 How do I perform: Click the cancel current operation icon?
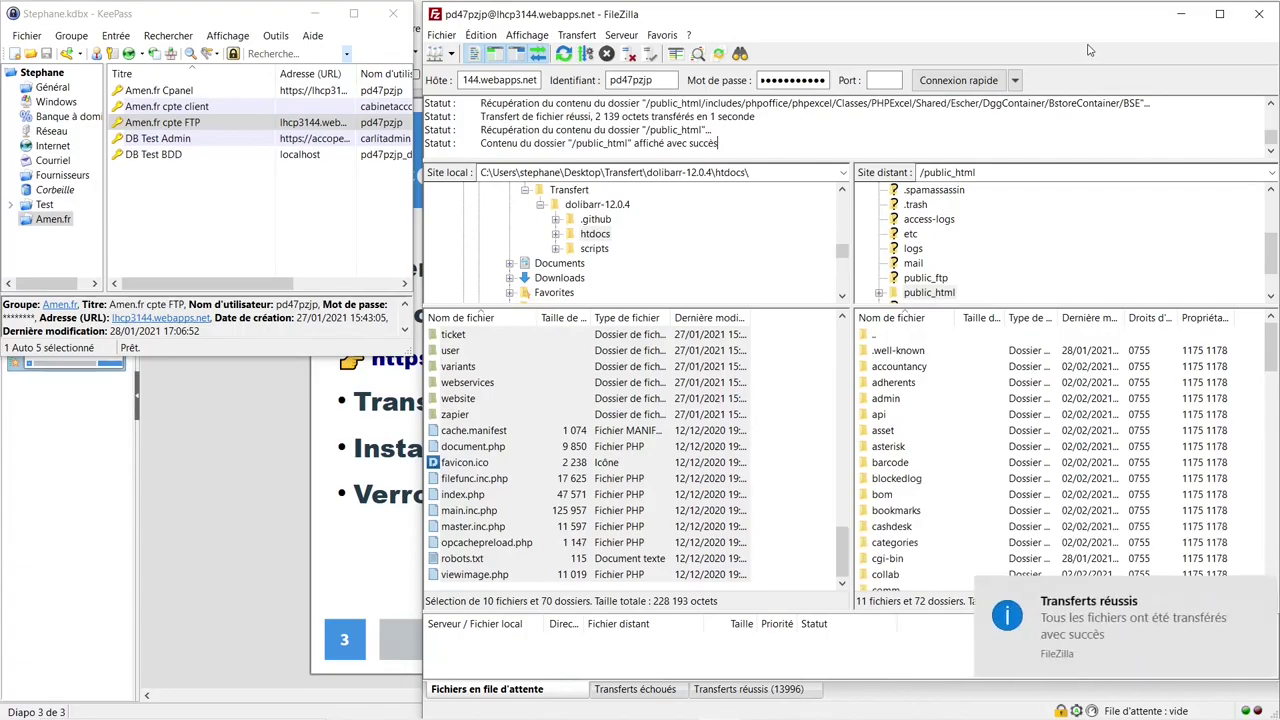pyautogui.click(x=607, y=54)
